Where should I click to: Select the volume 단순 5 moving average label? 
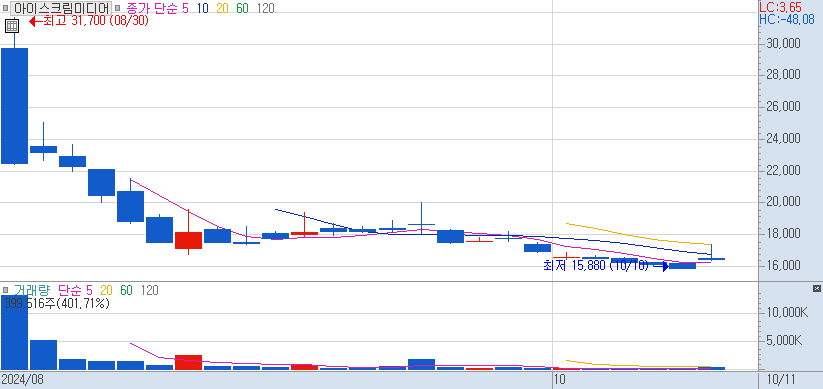(75, 290)
